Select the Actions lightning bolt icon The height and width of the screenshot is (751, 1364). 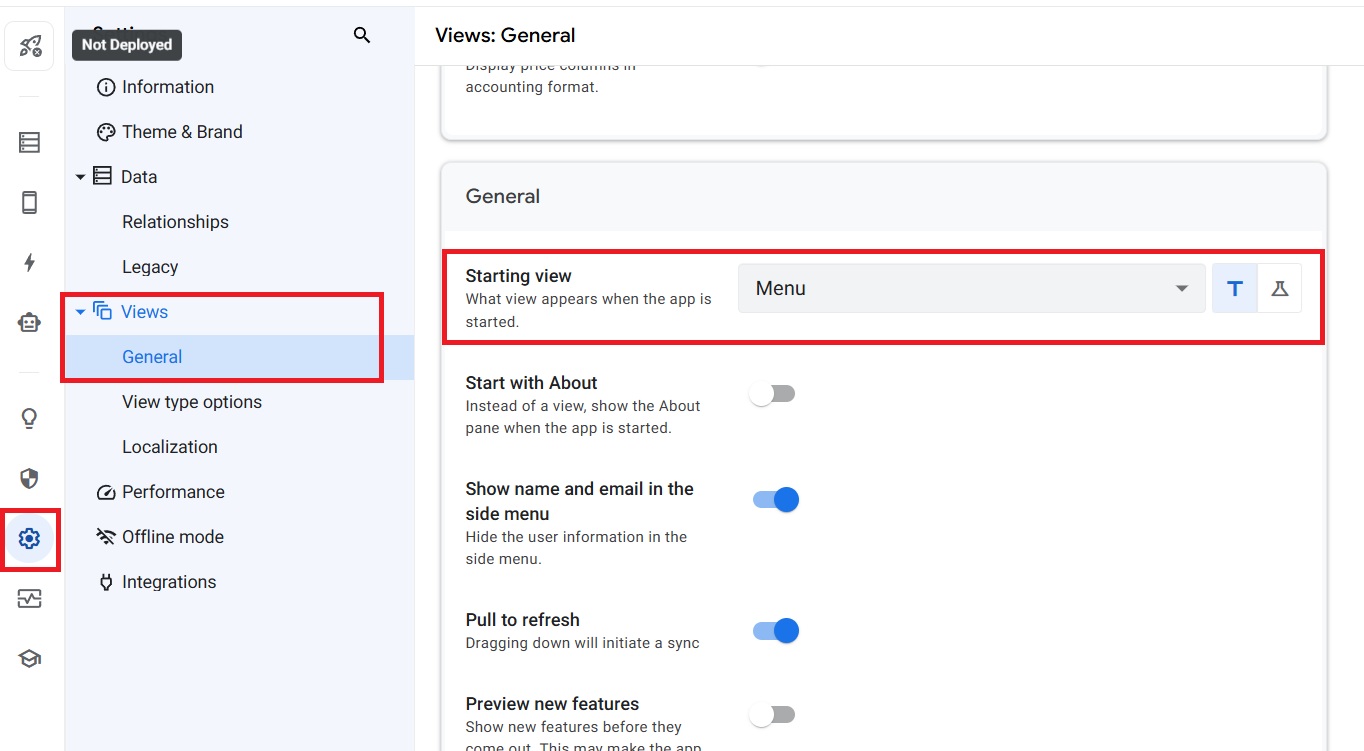click(x=29, y=263)
